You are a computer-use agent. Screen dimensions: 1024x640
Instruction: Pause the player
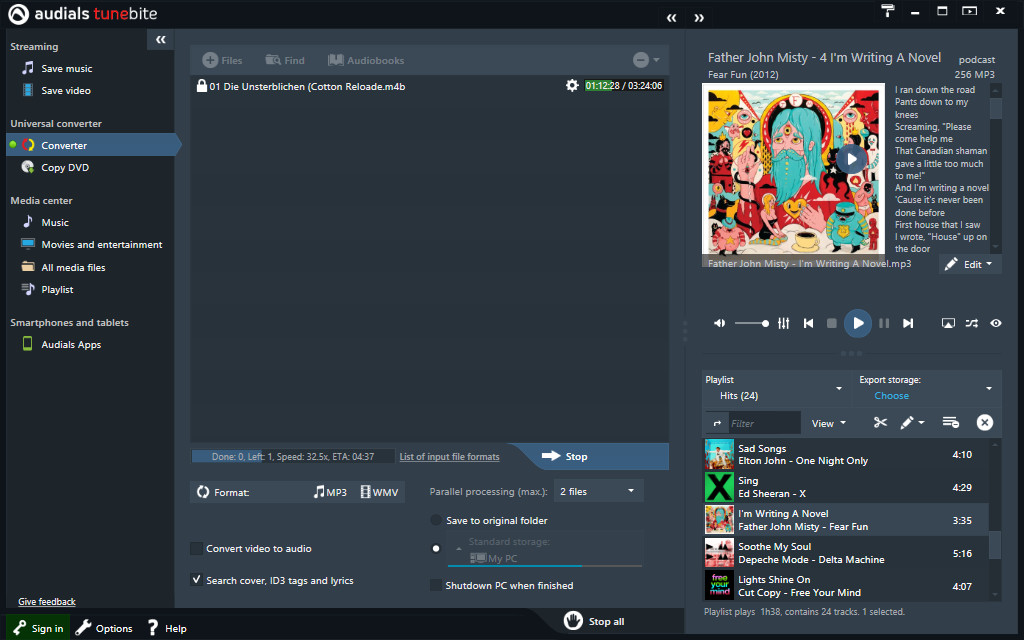pos(884,323)
